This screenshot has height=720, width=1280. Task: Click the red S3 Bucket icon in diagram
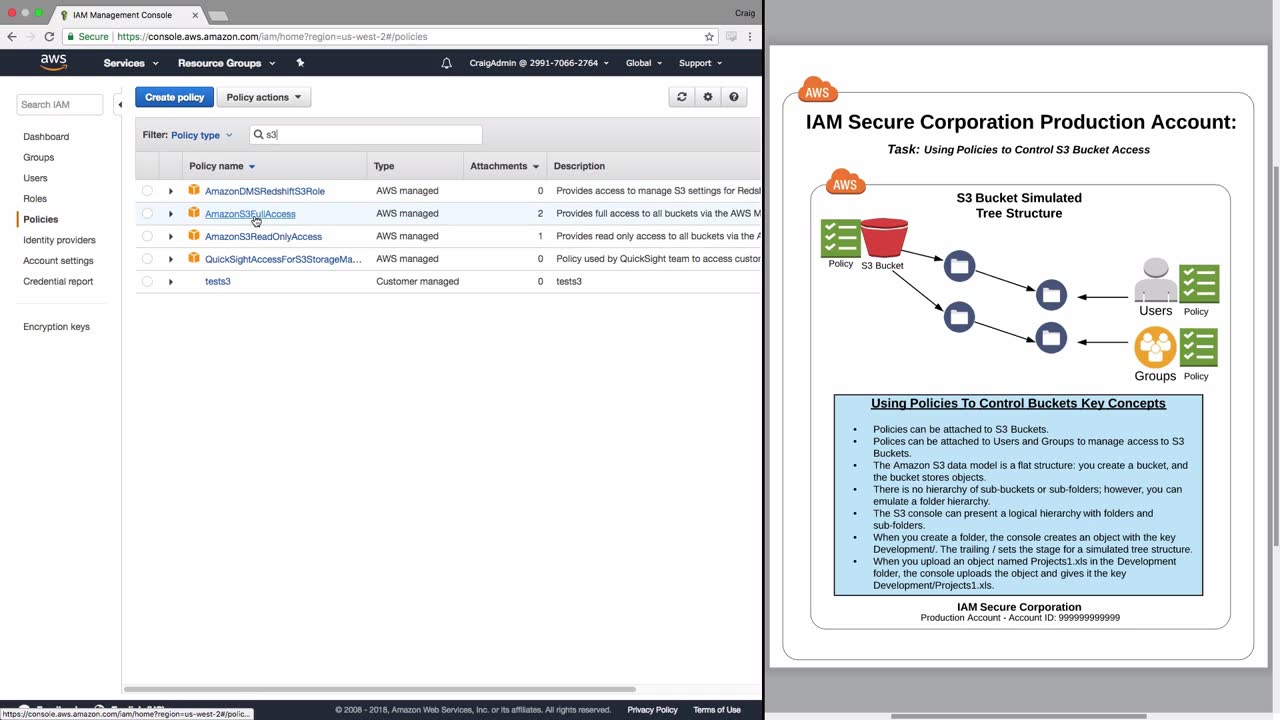[x=884, y=238]
